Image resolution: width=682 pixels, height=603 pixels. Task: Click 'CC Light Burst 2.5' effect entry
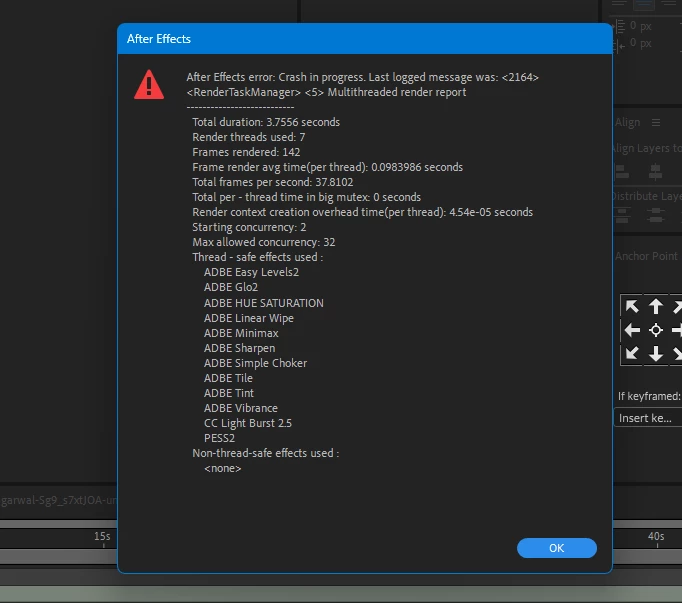coord(248,423)
